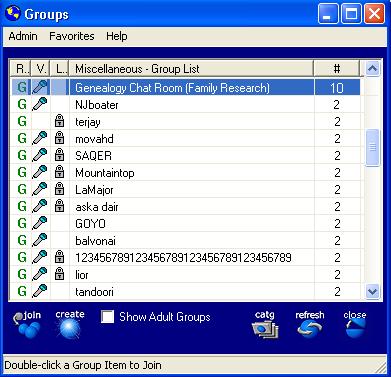Enable the Show Adult Groups checkbox
Image resolution: width=391 pixels, height=377 pixels.
108,317
